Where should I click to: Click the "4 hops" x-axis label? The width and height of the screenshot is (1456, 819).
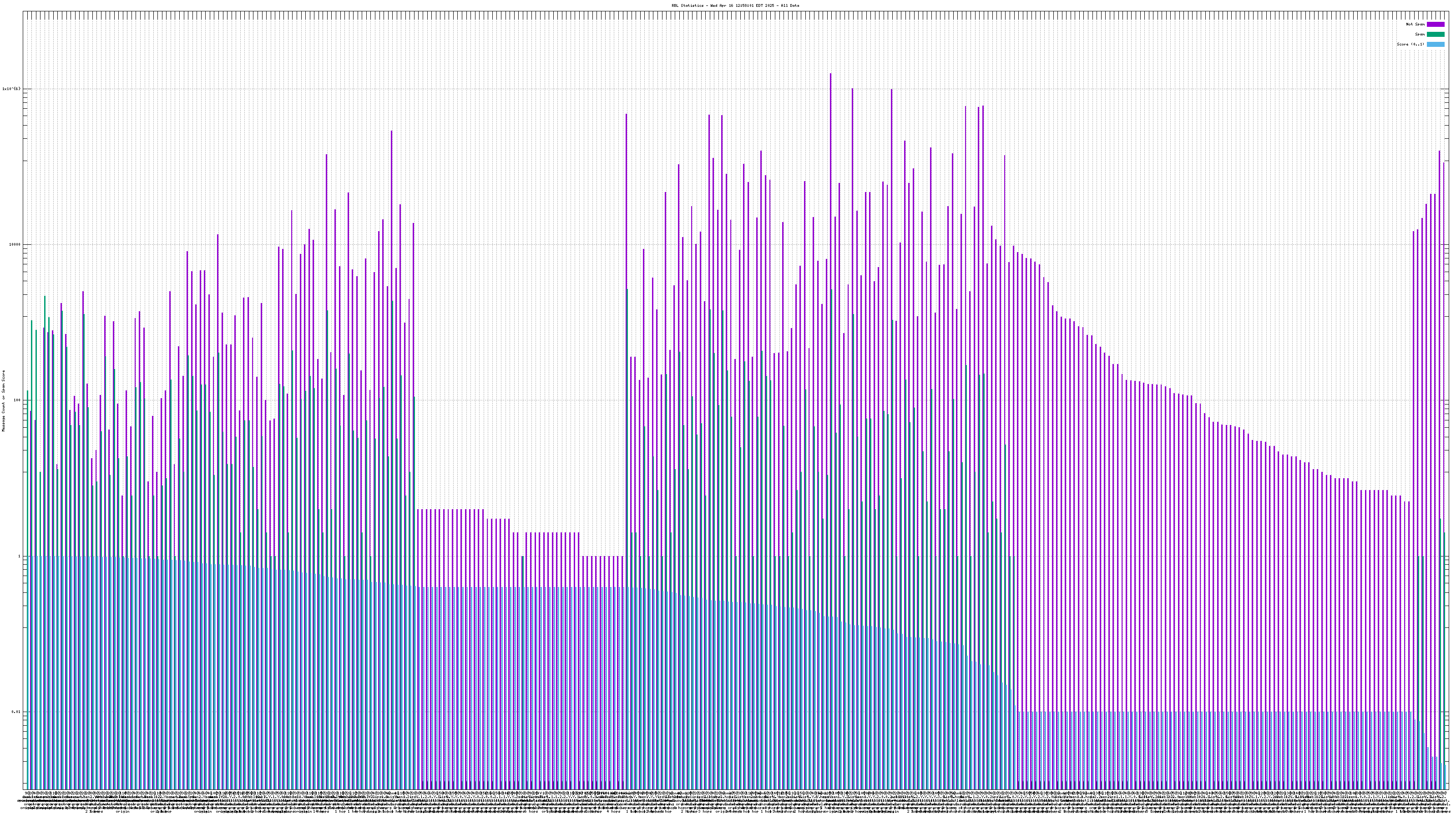click(613, 812)
